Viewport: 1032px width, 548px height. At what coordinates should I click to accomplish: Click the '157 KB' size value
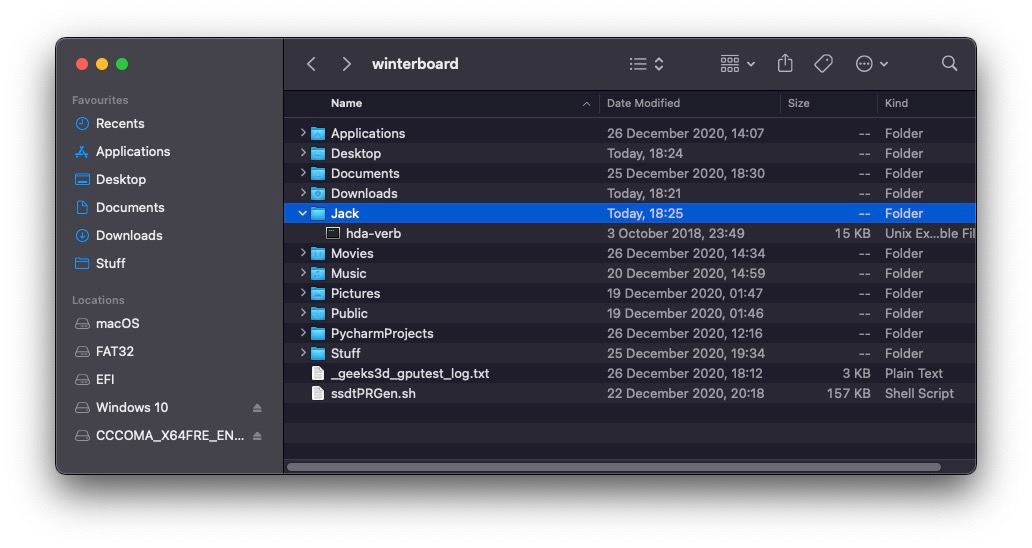[848, 393]
